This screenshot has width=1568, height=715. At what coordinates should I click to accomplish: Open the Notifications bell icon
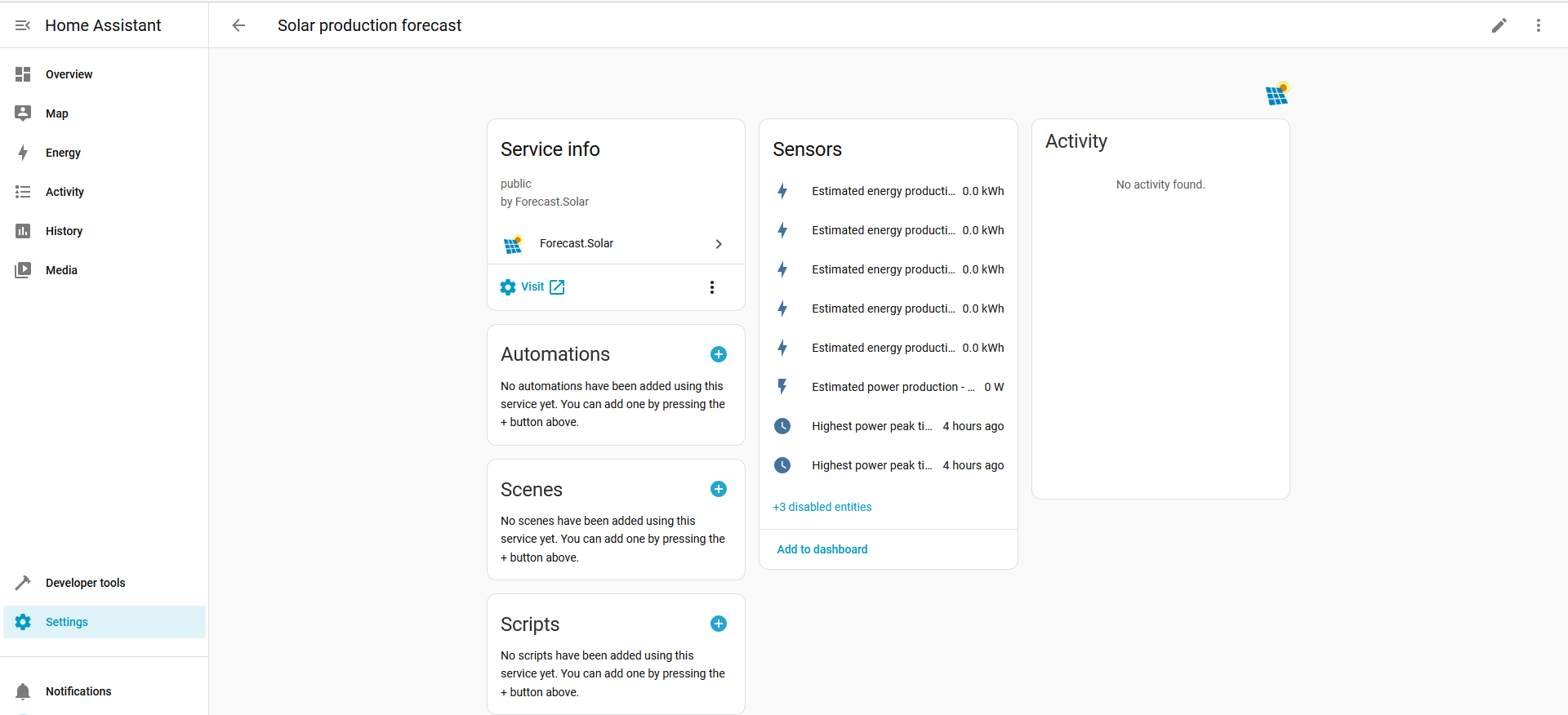point(23,691)
